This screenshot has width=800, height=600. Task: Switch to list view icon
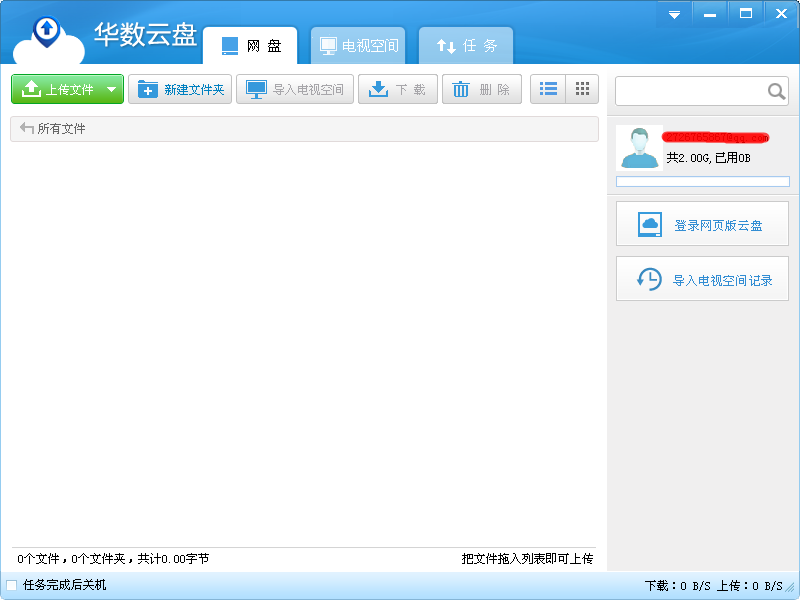(548, 89)
